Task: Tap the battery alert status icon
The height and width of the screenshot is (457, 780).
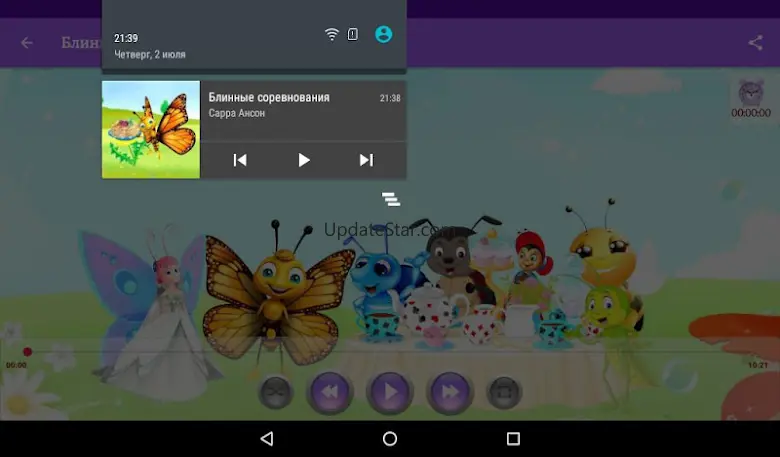Action: (x=353, y=34)
